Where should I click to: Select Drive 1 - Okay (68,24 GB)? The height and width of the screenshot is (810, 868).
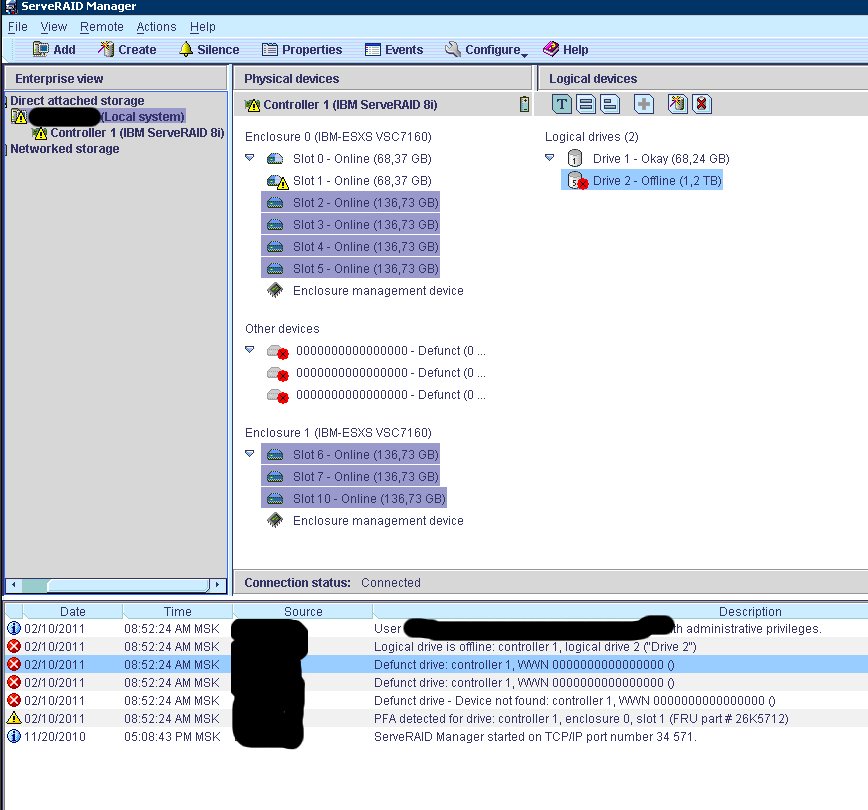click(x=661, y=159)
